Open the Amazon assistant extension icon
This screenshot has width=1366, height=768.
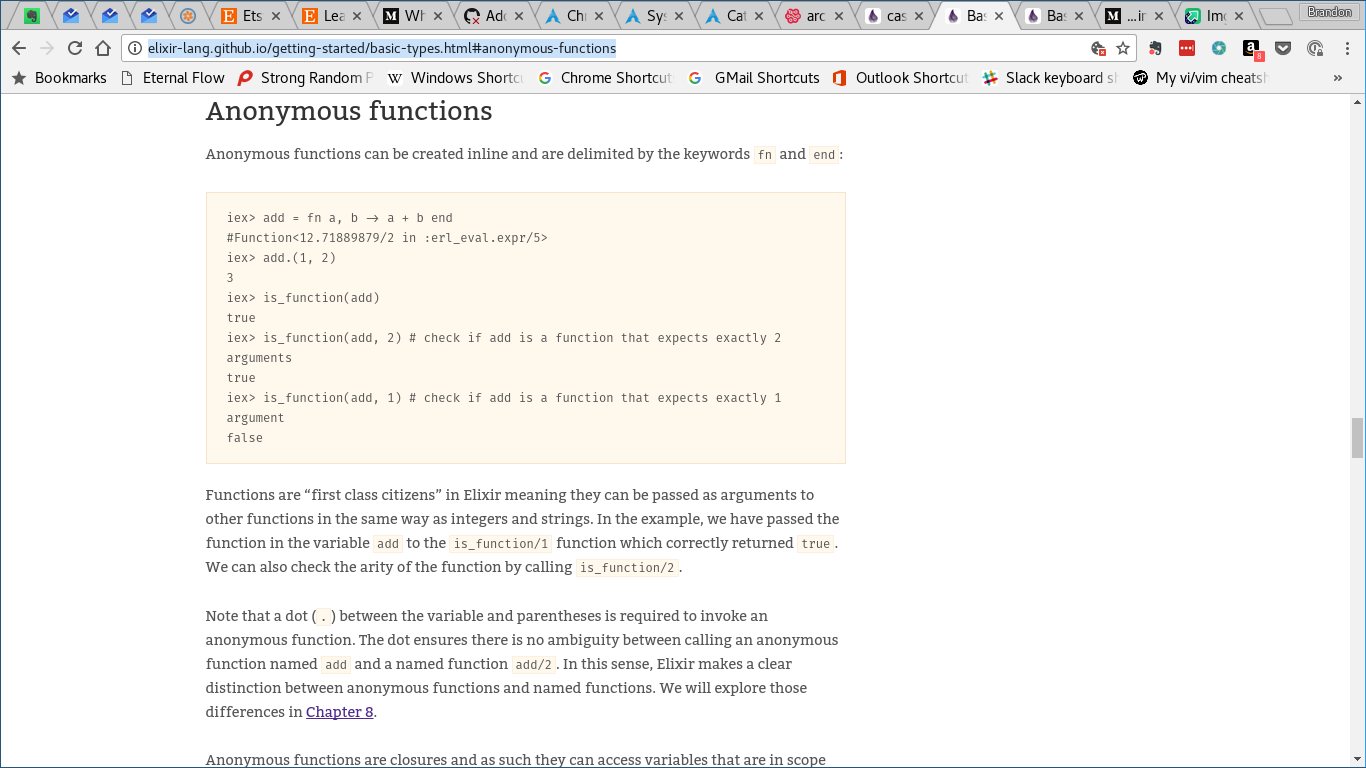[1252, 49]
